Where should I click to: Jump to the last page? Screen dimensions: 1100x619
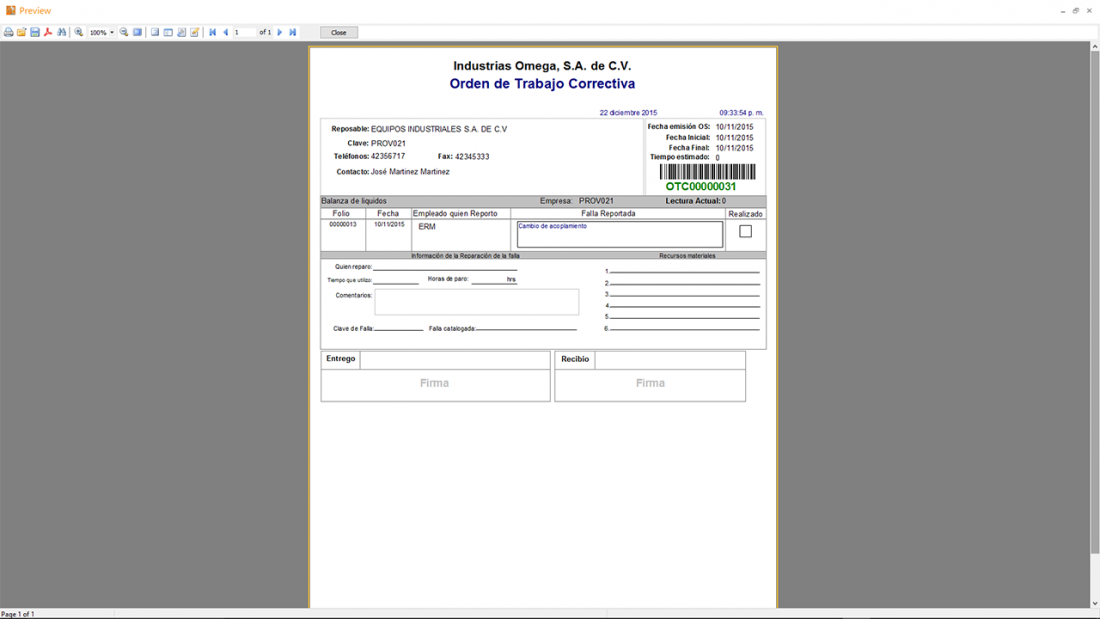[293, 33]
